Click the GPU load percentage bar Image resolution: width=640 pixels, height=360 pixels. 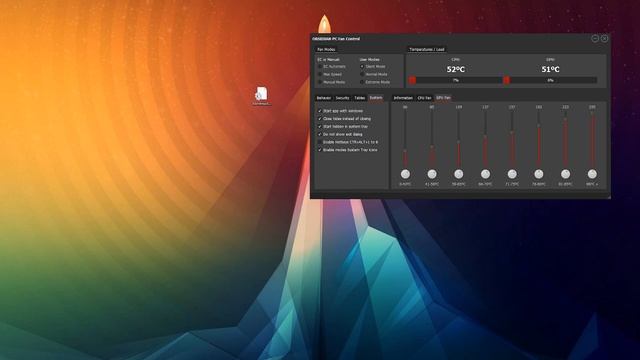[x=550, y=80]
